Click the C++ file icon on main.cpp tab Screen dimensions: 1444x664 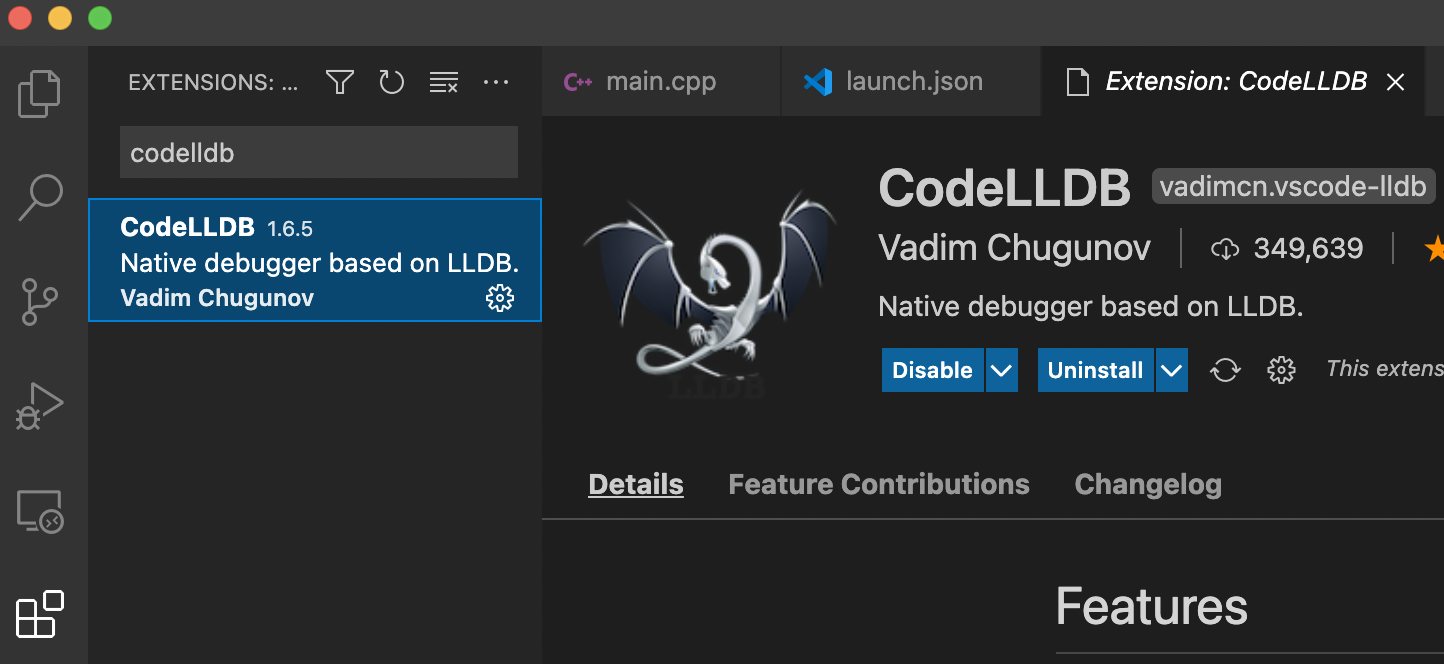[578, 82]
